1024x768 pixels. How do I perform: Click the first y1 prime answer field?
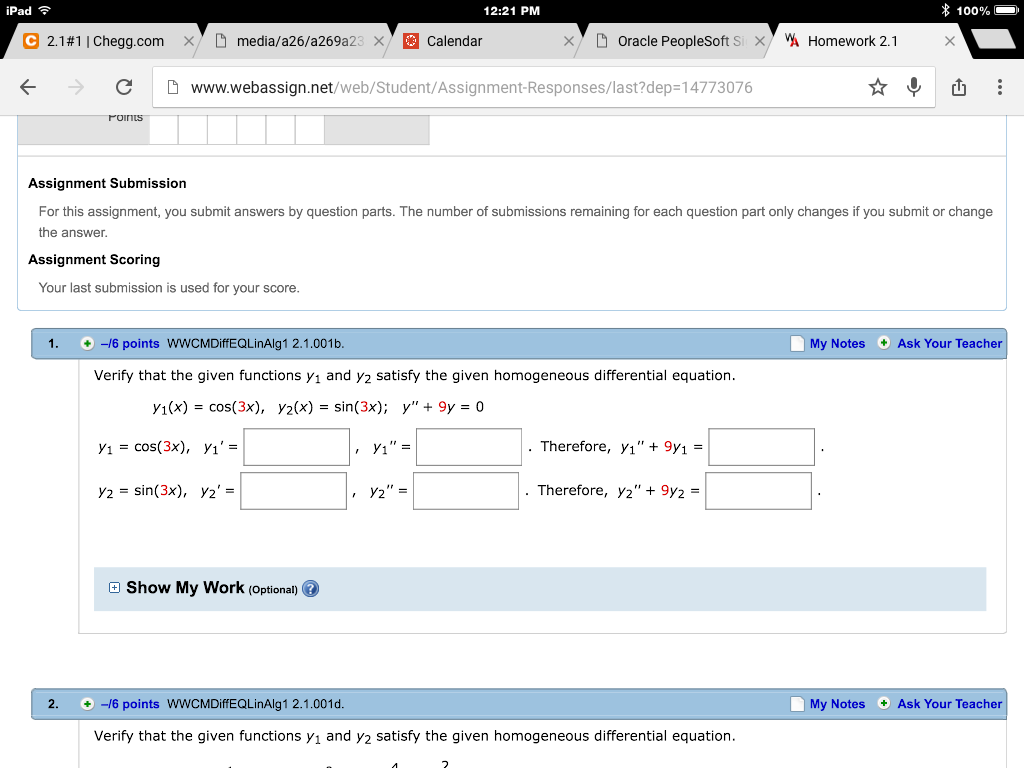pyautogui.click(x=295, y=447)
